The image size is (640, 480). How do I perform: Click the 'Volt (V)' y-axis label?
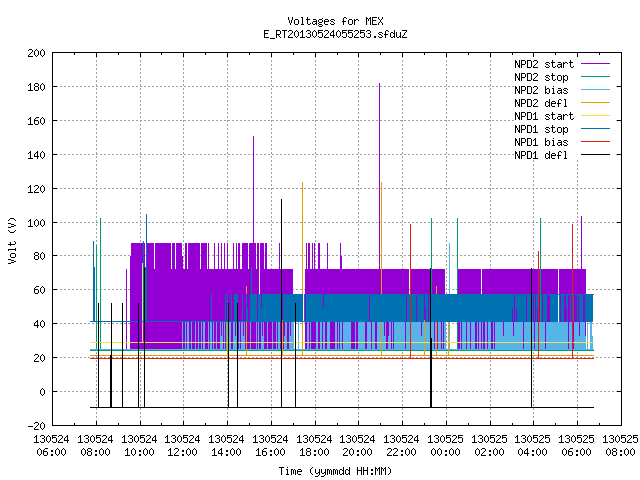pos(12,240)
